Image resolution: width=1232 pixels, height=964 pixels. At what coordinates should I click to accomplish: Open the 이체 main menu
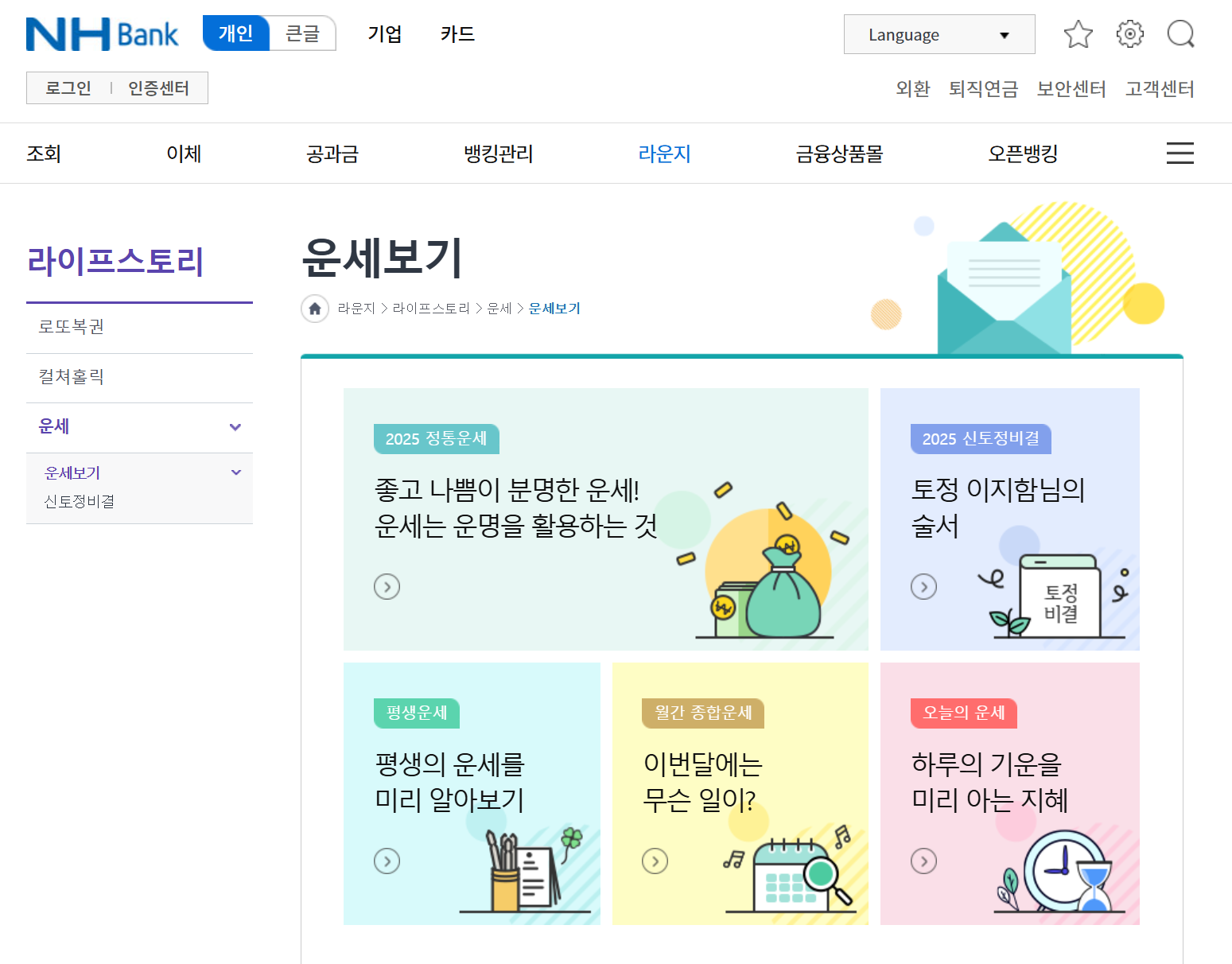pyautogui.click(x=184, y=154)
